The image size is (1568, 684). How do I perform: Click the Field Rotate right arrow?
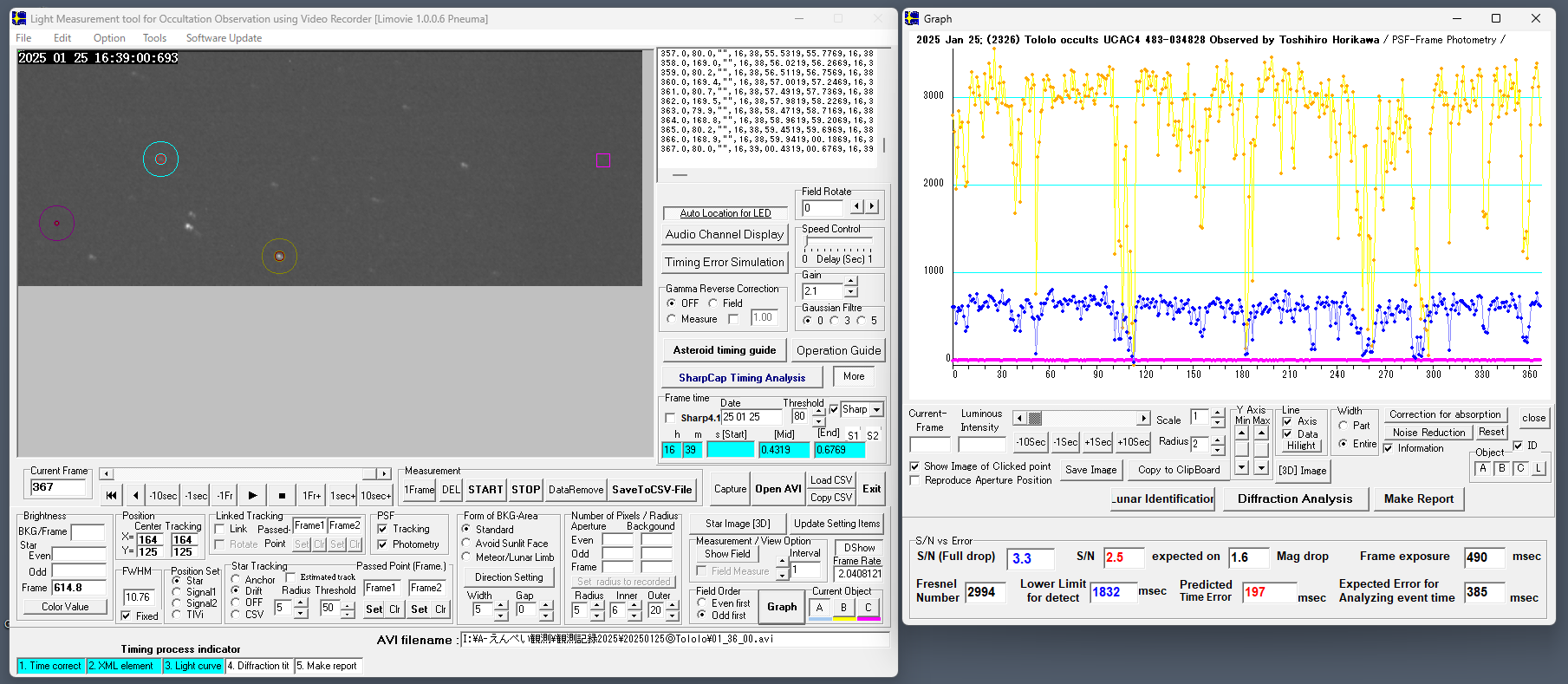(872, 206)
